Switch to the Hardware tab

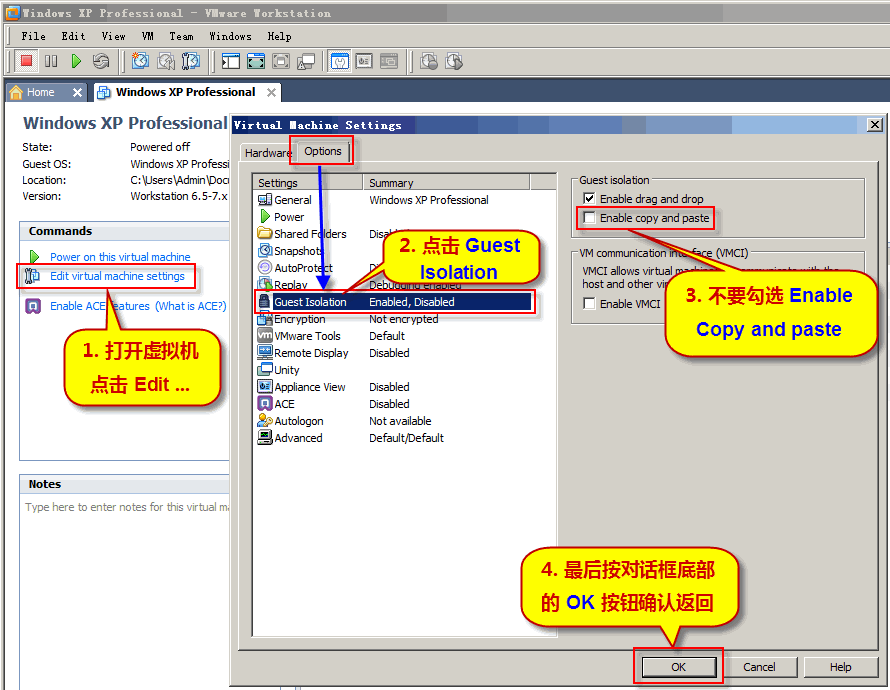tap(268, 153)
